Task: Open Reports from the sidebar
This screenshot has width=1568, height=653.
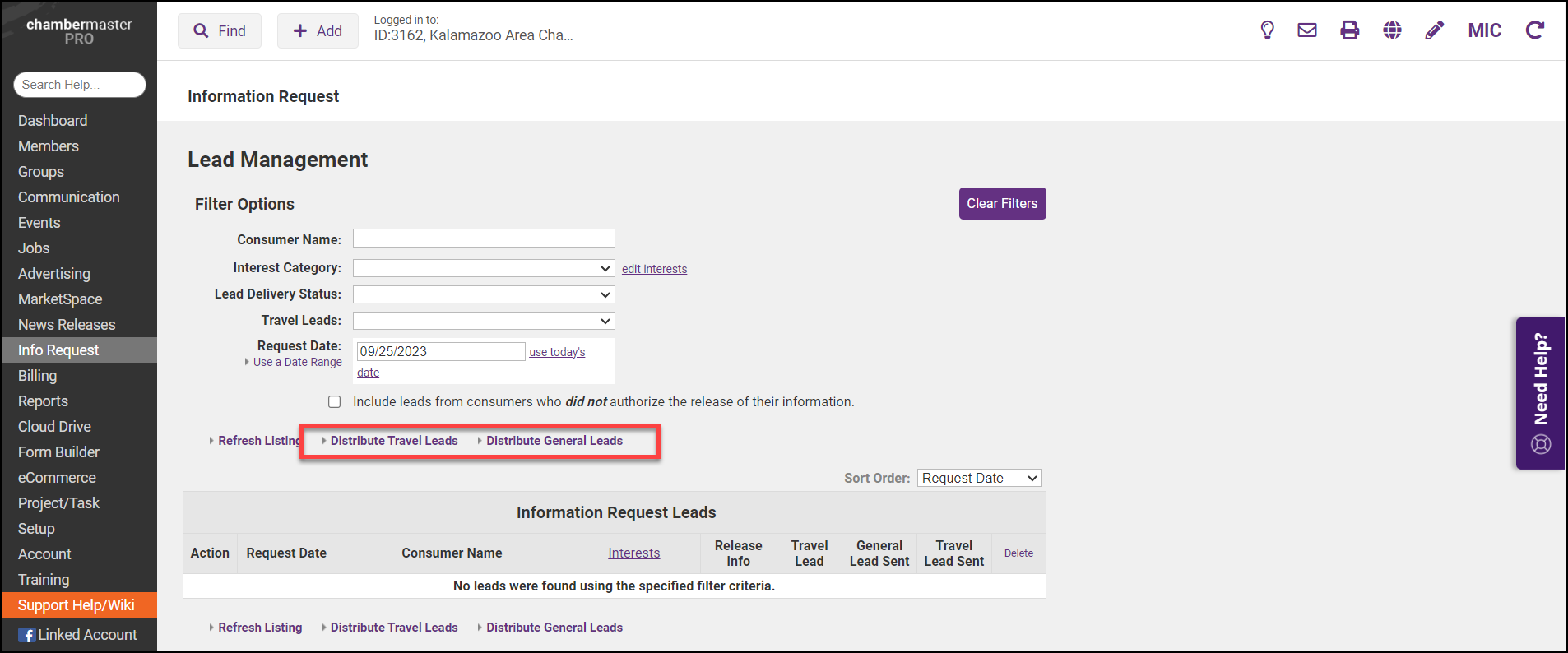Action: pyautogui.click(x=43, y=401)
